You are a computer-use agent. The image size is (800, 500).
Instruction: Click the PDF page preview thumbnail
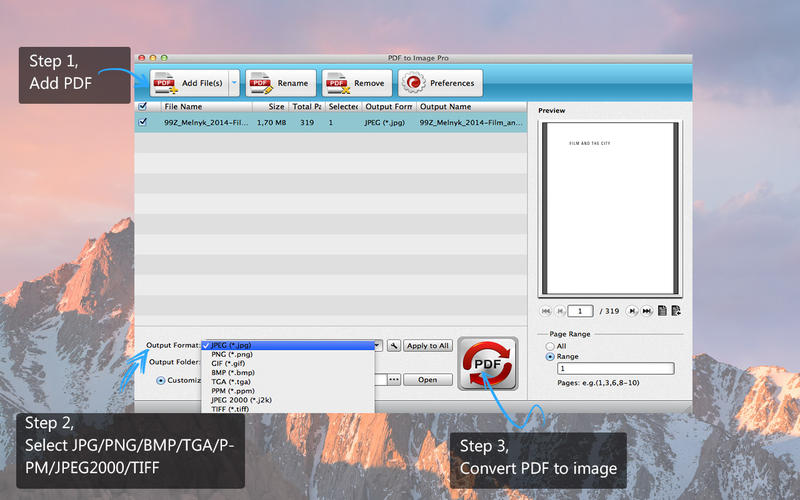coord(610,208)
